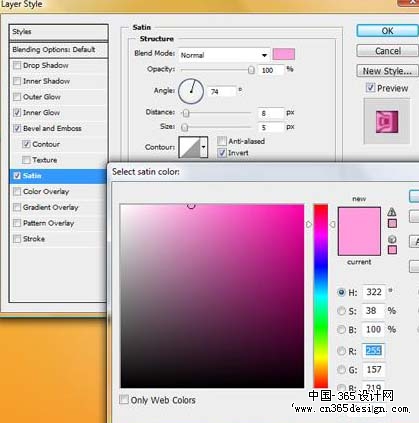Select the S saturation radio button
Screen dimensions: 419x423
click(x=341, y=311)
